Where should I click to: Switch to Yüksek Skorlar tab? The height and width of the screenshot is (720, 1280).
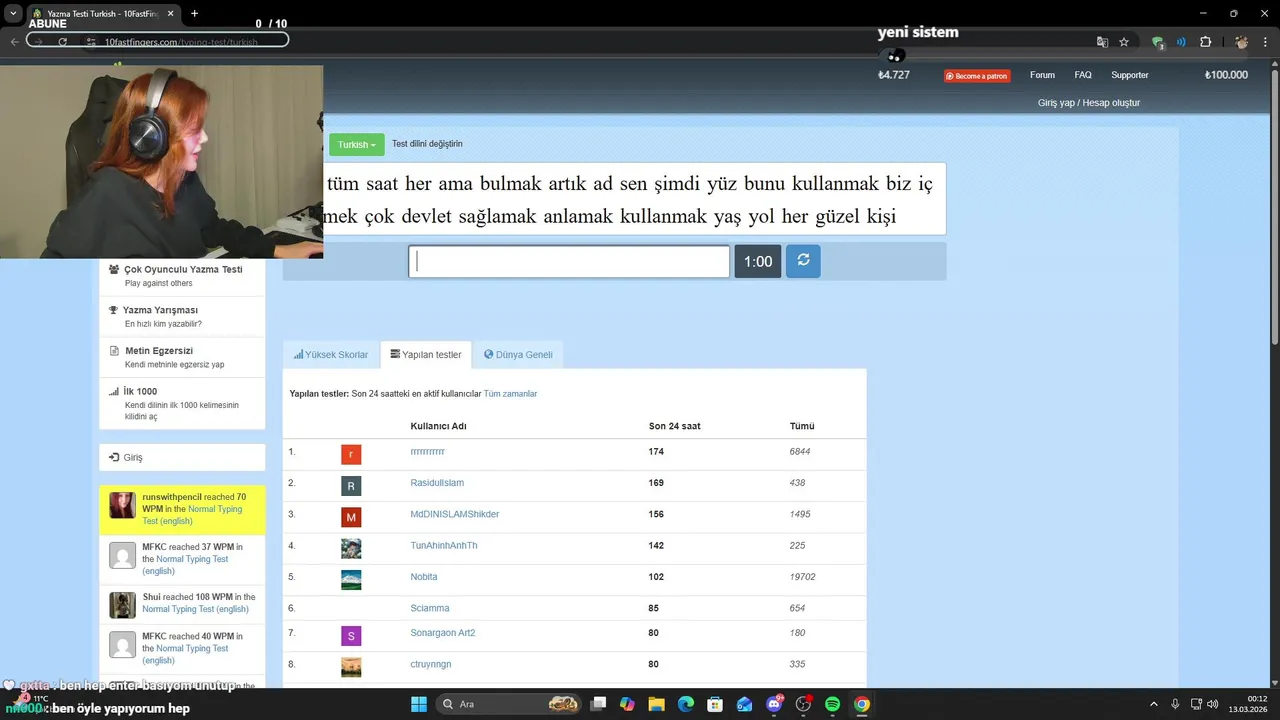331,355
